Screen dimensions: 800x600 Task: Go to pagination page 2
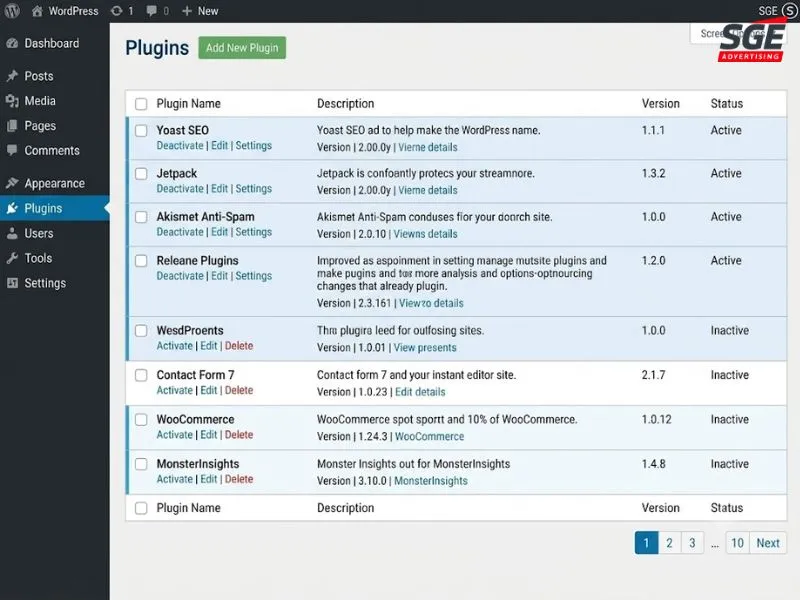[x=669, y=543]
